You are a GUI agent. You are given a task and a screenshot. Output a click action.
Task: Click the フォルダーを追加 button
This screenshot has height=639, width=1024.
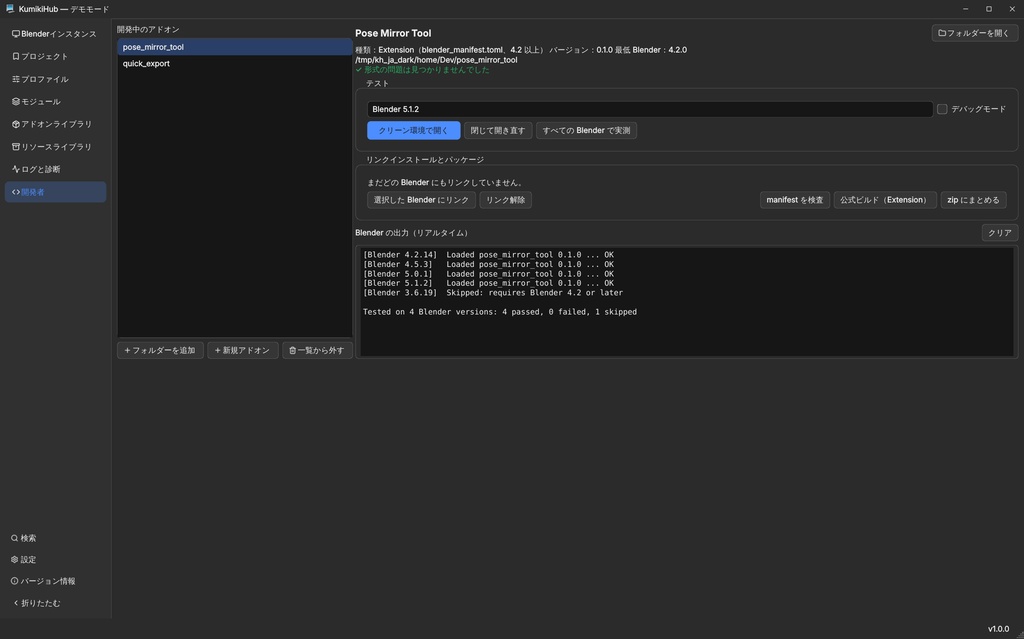[160, 350]
